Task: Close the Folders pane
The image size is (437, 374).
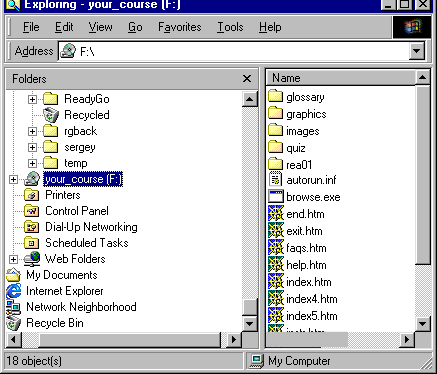Action: (x=247, y=79)
